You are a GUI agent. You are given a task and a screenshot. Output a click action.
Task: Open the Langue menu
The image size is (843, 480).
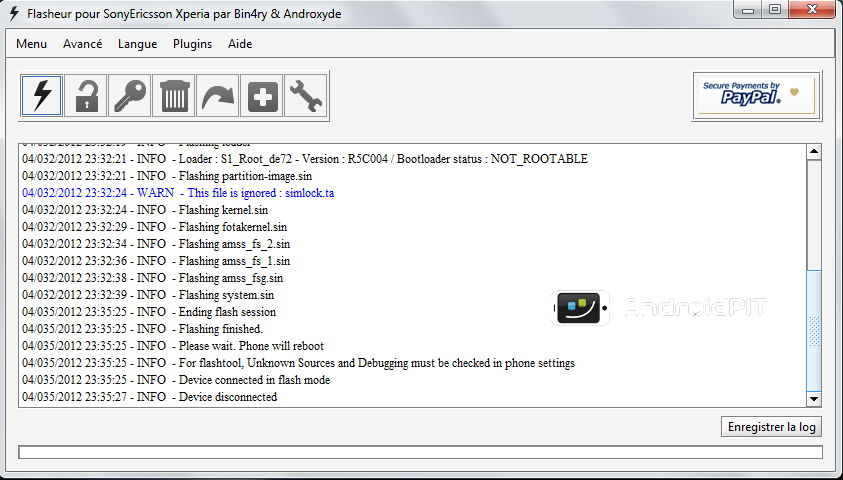[138, 44]
